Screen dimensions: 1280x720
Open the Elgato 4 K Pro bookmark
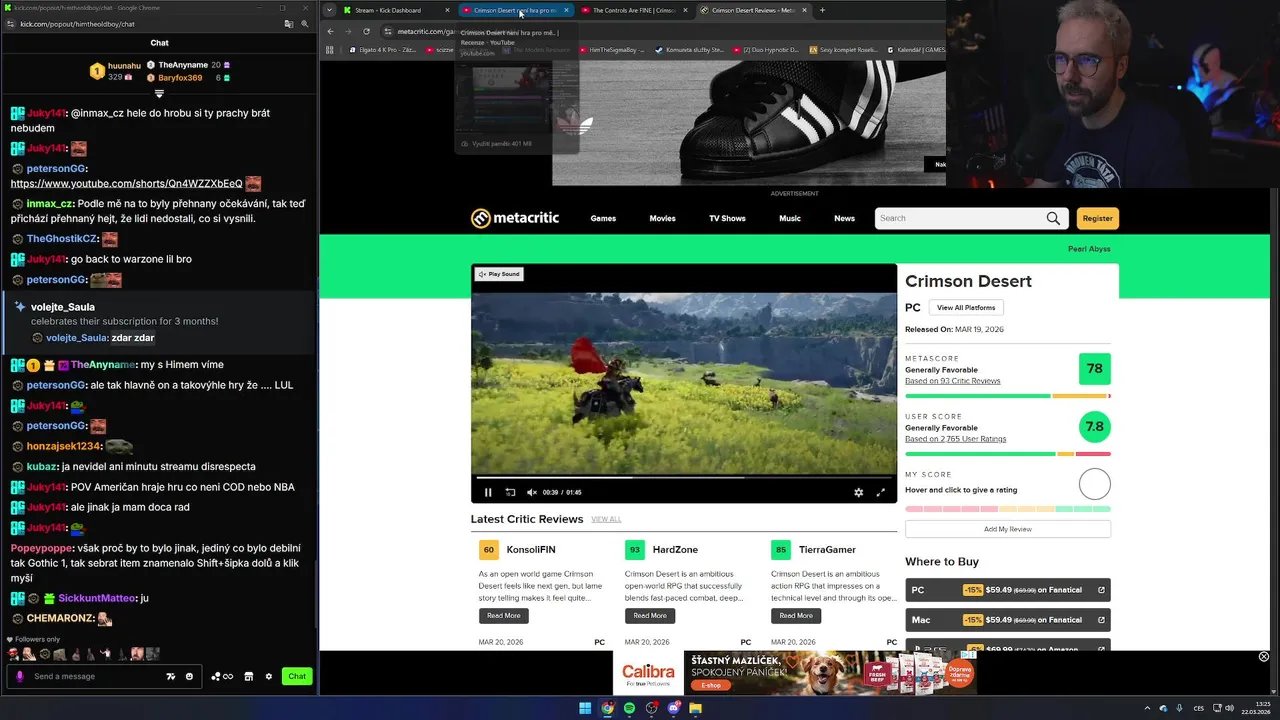tap(383, 49)
